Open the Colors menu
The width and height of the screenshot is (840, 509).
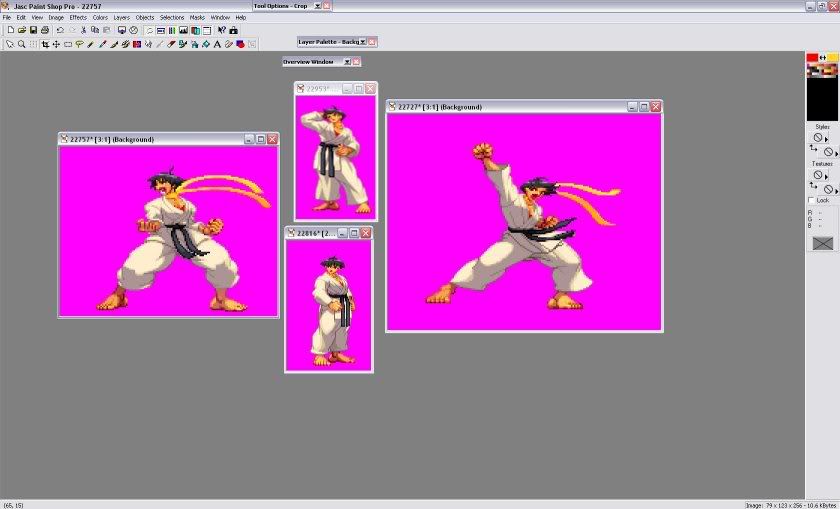point(100,18)
